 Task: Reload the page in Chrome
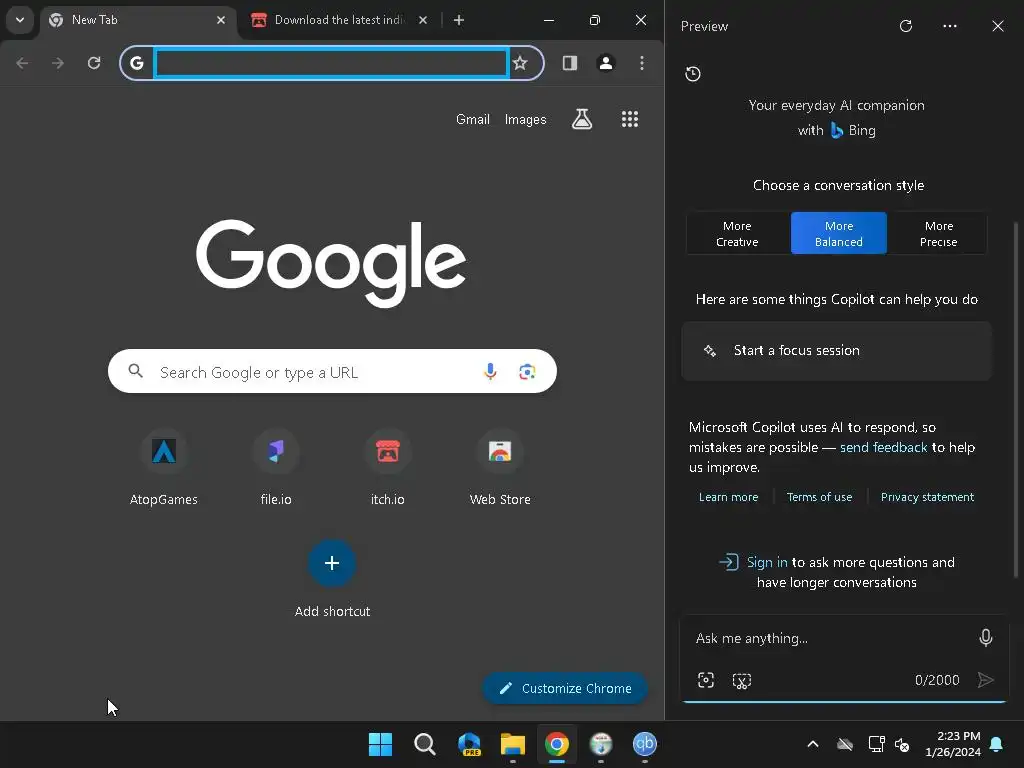tap(94, 63)
